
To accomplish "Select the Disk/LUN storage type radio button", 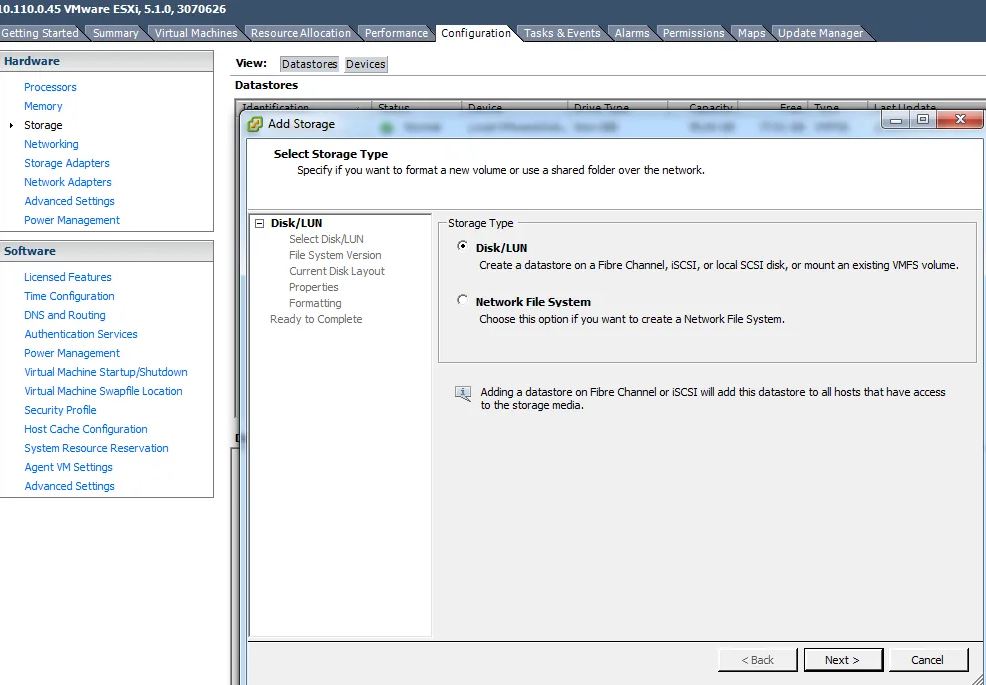I will pos(462,246).
